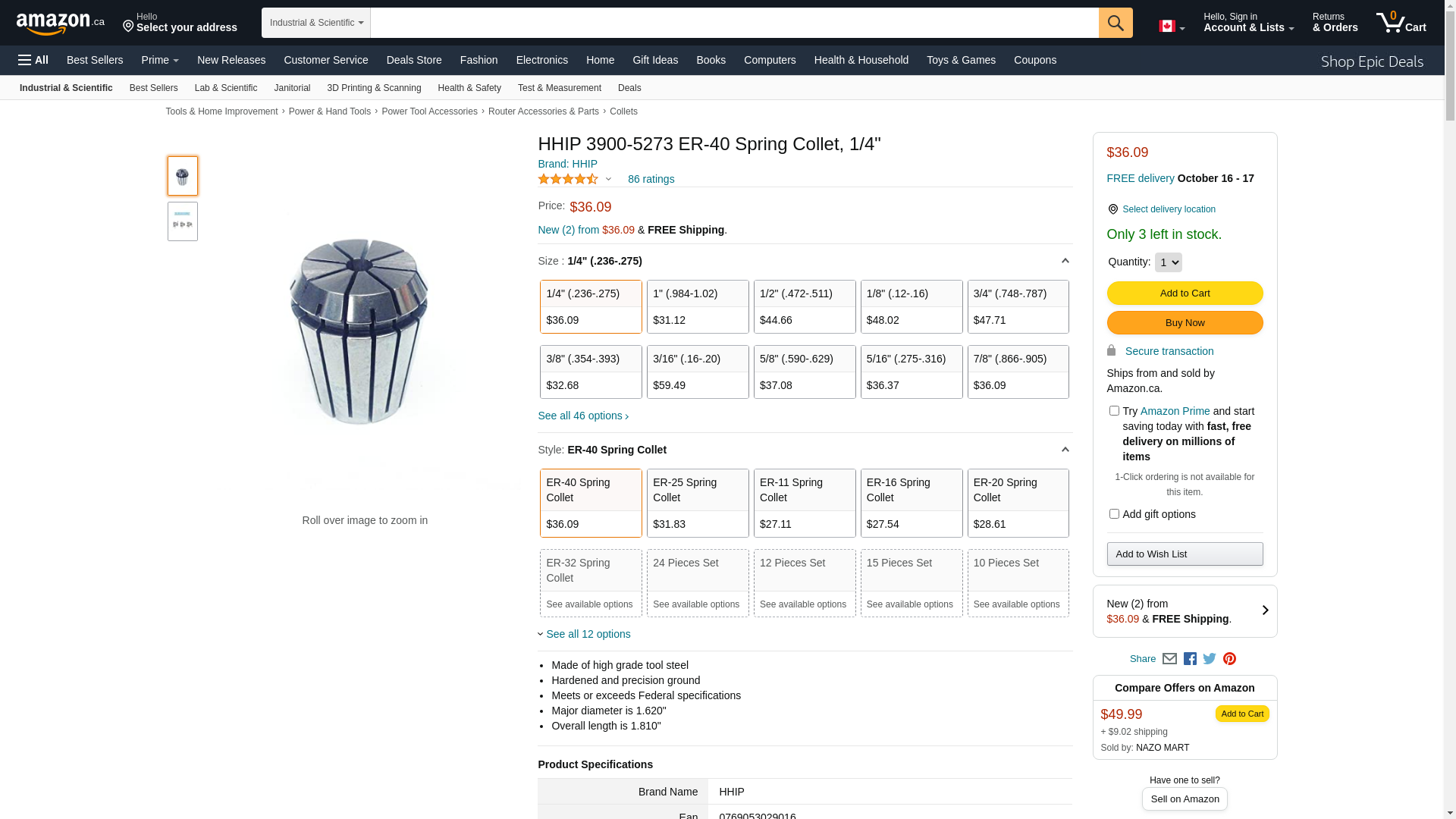Viewport: 1456px width, 819px height.
Task: Open the See all 46 options link
Action: point(582,416)
